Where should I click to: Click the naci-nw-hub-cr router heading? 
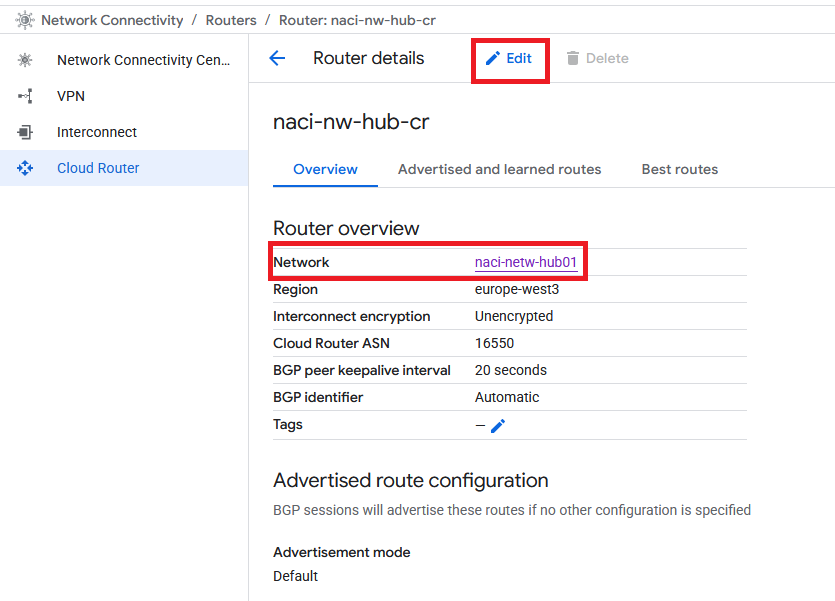tap(351, 122)
